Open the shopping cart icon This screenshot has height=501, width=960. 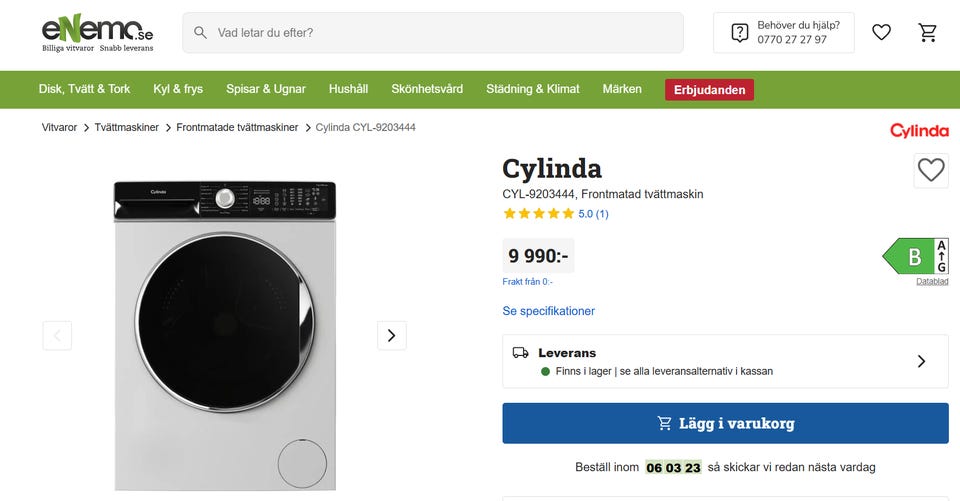tap(928, 33)
